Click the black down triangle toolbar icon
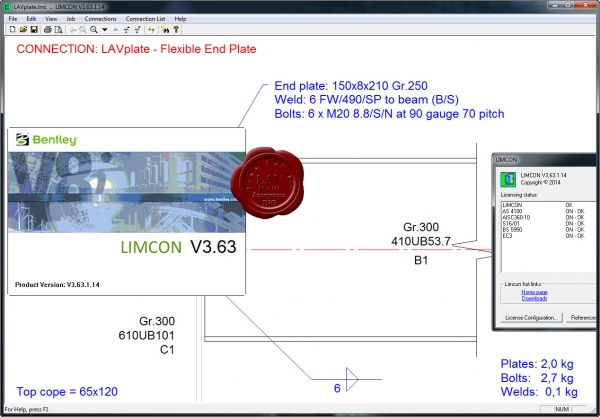The image size is (600, 417). coord(104,29)
